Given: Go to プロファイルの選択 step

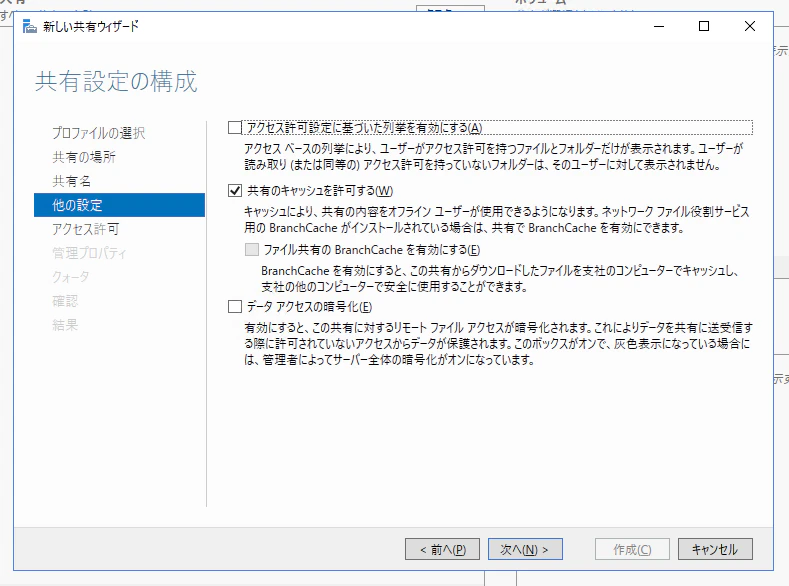Looking at the screenshot, I should (x=99, y=133).
